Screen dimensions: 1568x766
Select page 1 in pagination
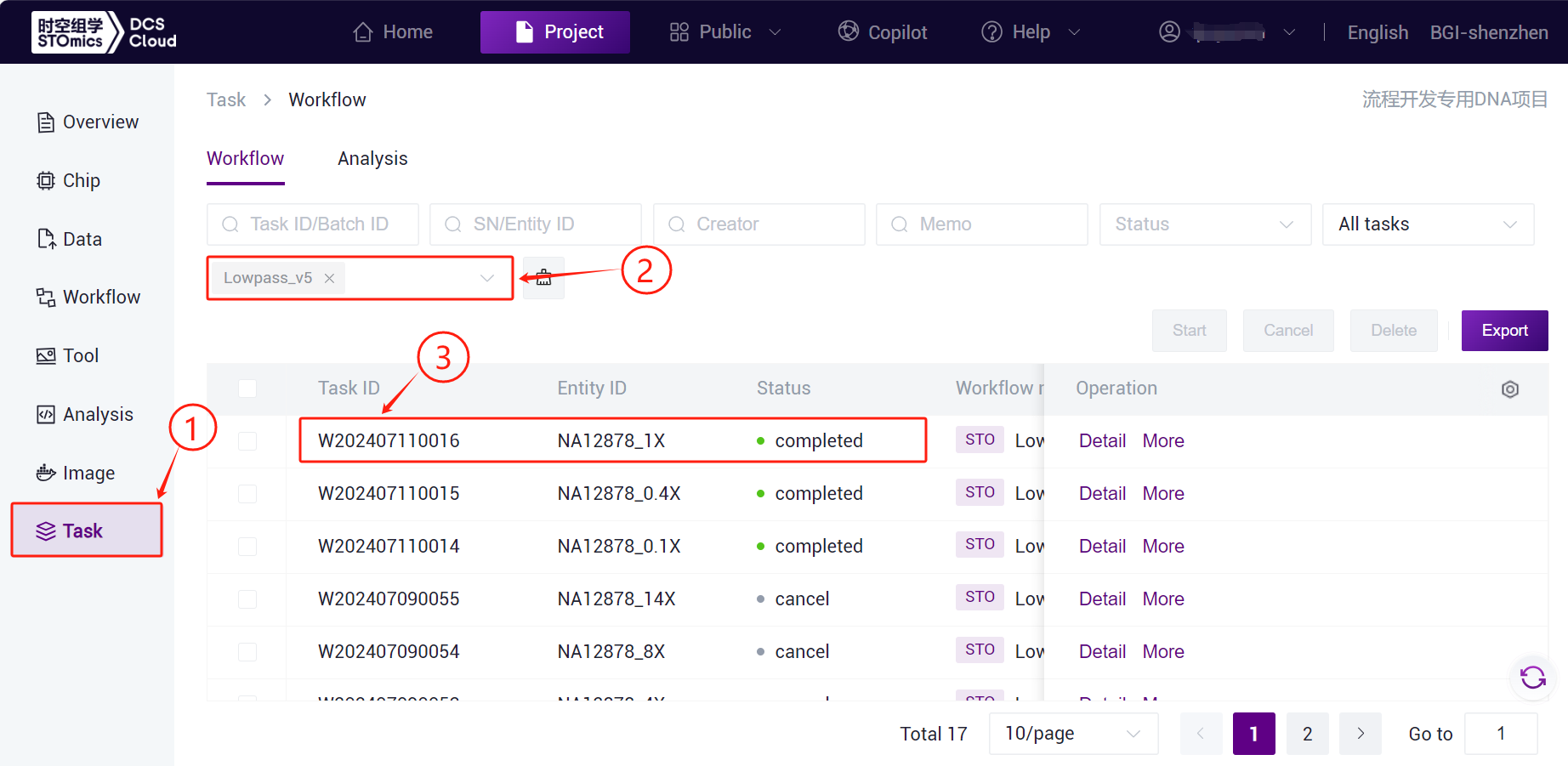1253,734
